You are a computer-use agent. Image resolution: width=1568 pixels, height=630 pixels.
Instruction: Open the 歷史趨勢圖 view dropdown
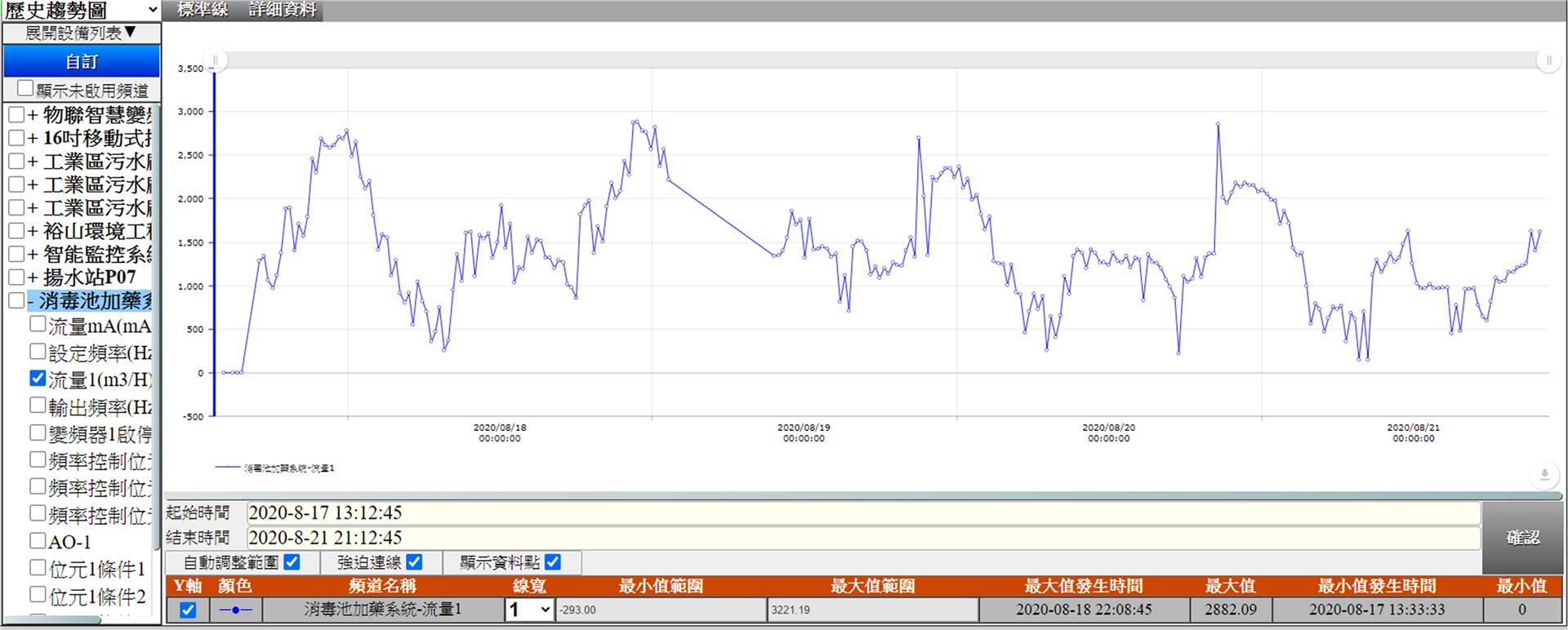[81, 10]
